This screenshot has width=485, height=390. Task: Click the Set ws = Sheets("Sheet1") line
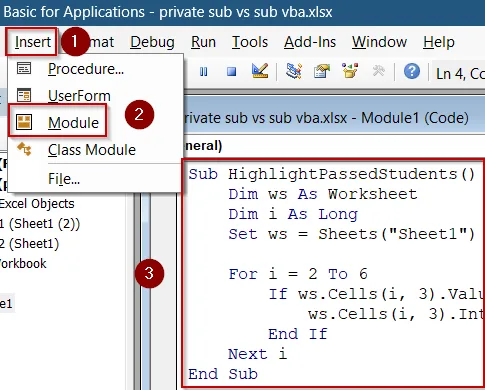[352, 234]
